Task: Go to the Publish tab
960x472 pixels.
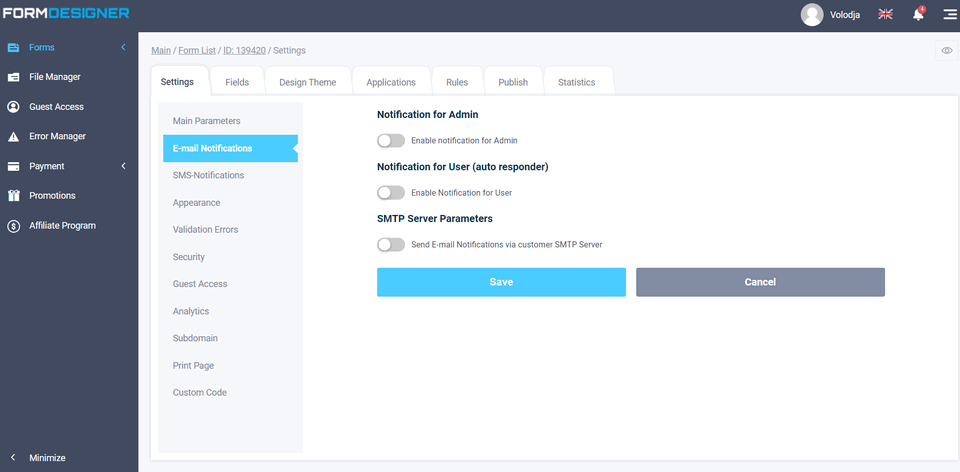Action: [x=513, y=82]
